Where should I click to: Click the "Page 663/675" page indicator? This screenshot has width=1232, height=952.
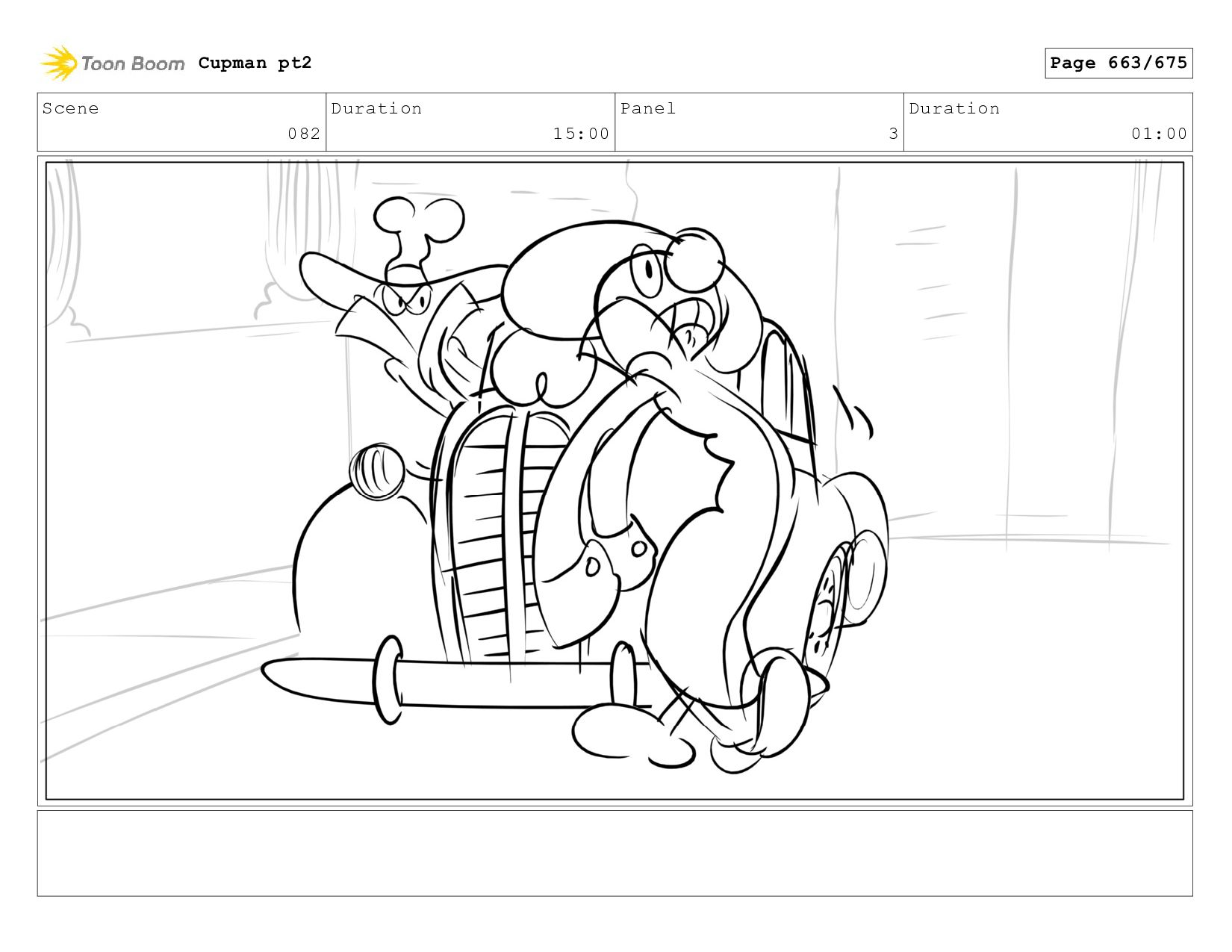[1119, 63]
